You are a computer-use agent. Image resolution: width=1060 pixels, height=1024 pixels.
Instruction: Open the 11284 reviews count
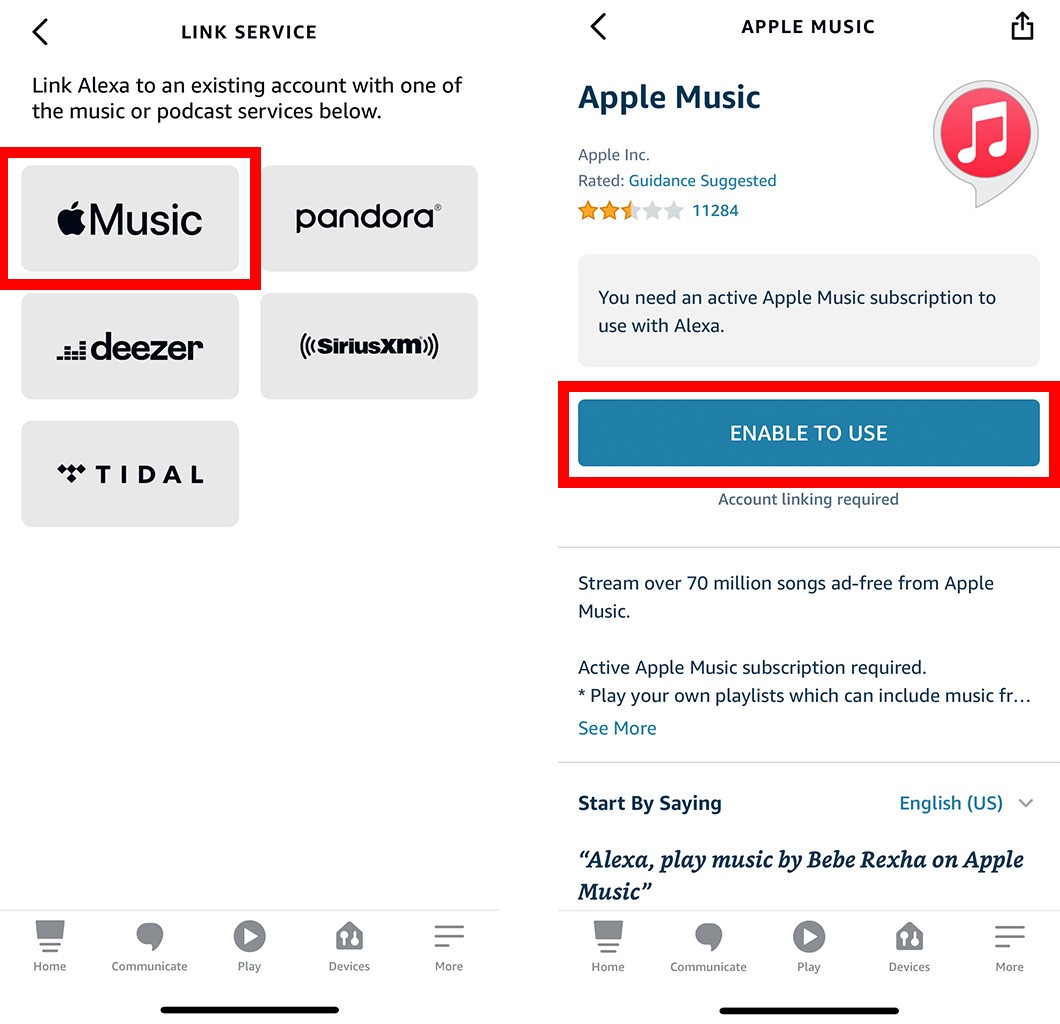coord(715,211)
